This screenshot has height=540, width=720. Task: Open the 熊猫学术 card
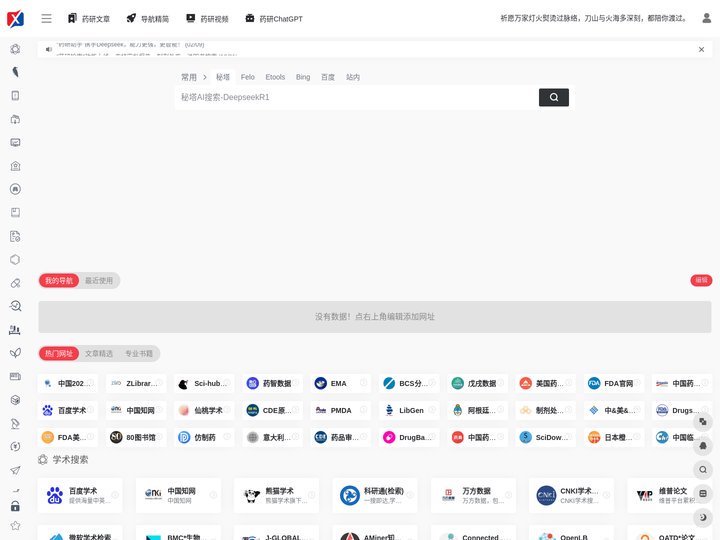pyautogui.click(x=276, y=495)
